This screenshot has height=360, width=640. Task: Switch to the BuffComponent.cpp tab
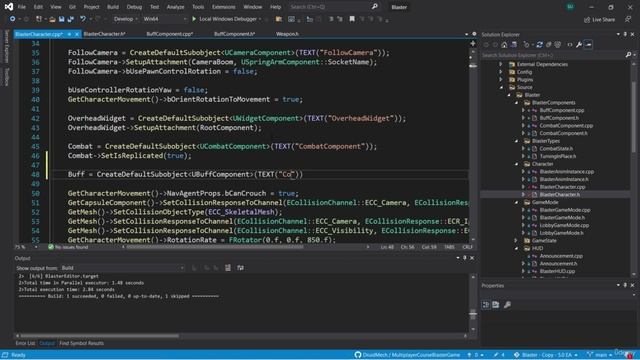click(169, 34)
